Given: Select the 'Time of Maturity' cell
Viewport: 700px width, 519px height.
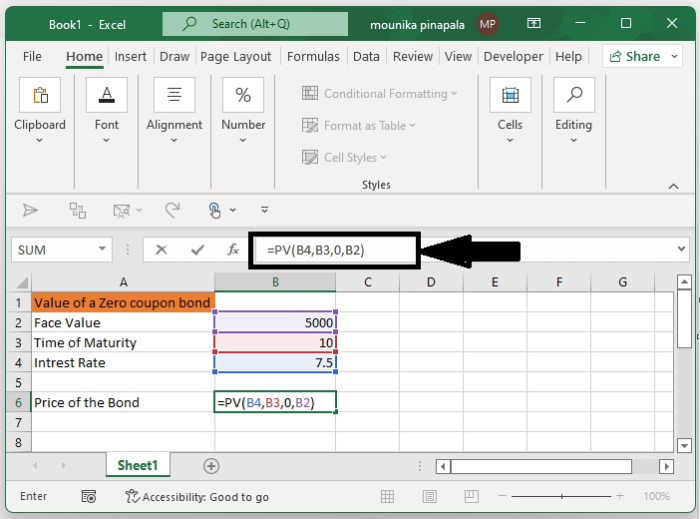Looking at the screenshot, I should coord(123,343).
